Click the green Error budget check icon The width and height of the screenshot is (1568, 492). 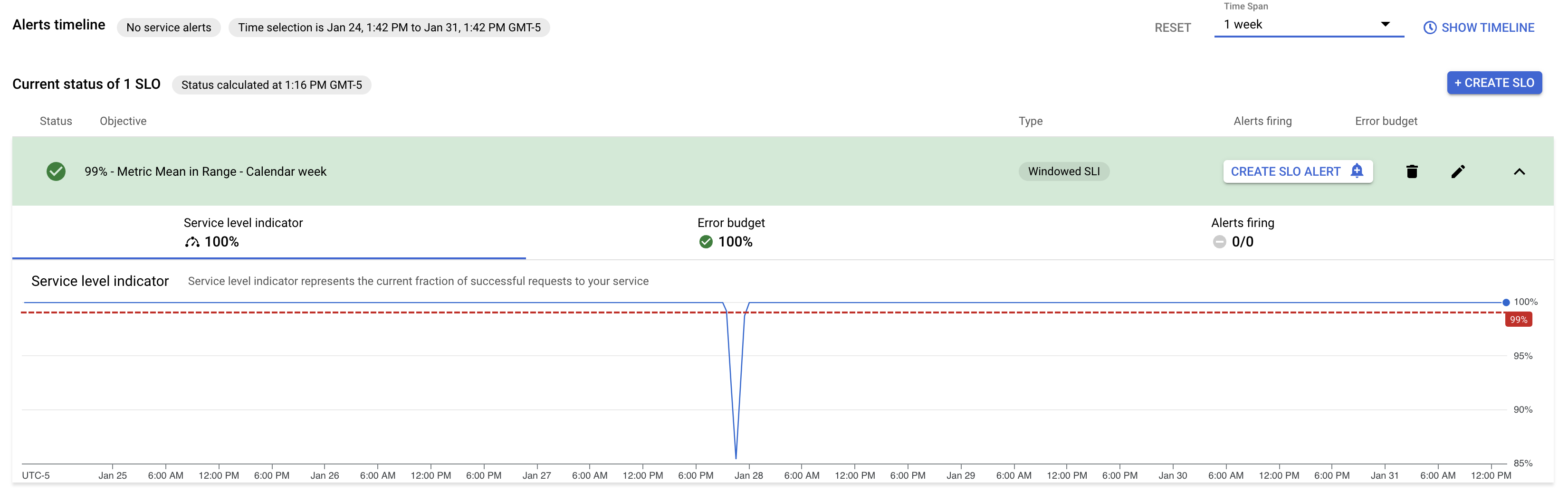point(706,242)
